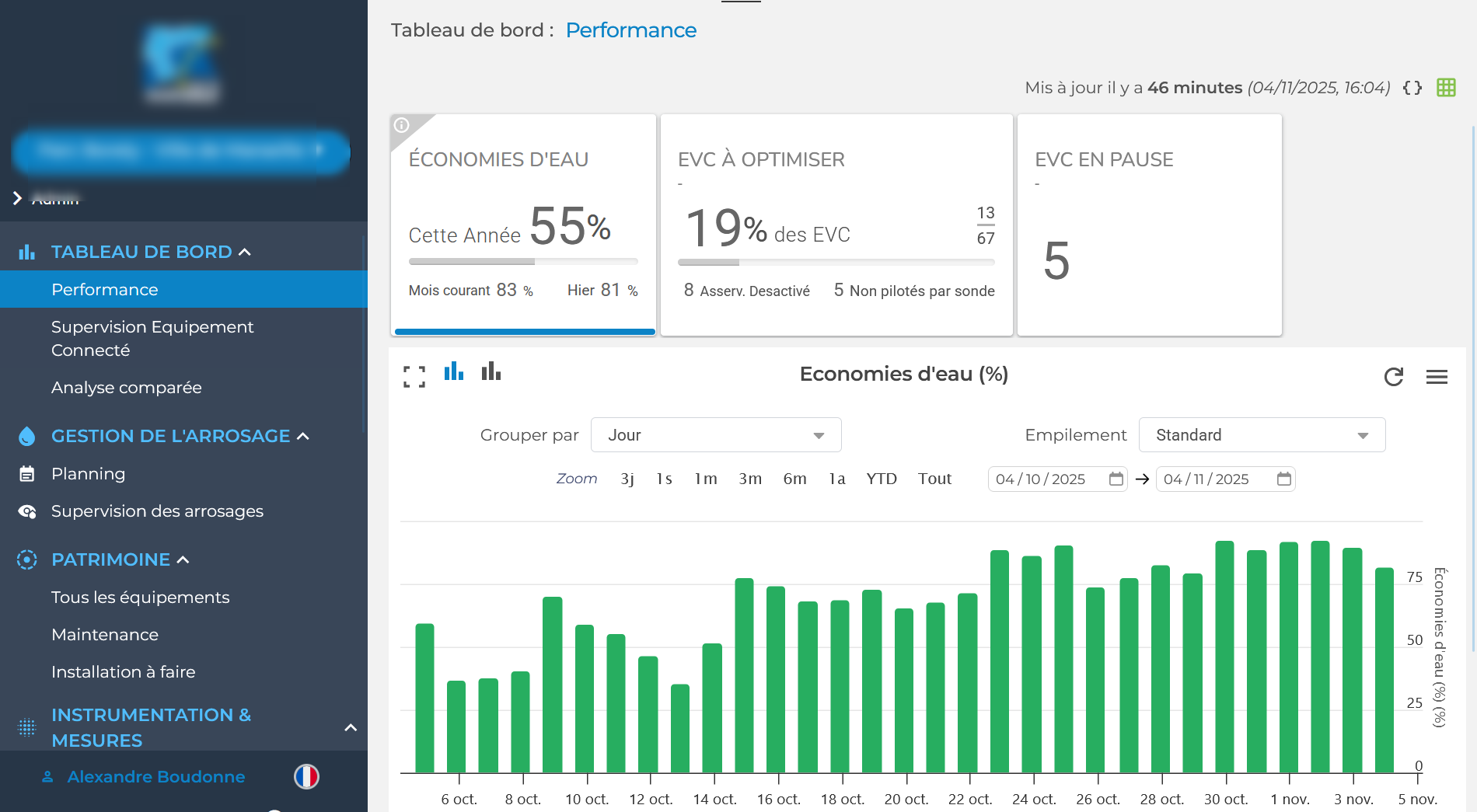Screen dimensions: 1477x812
Task: Click the green grid table icon
Action: tap(1446, 88)
